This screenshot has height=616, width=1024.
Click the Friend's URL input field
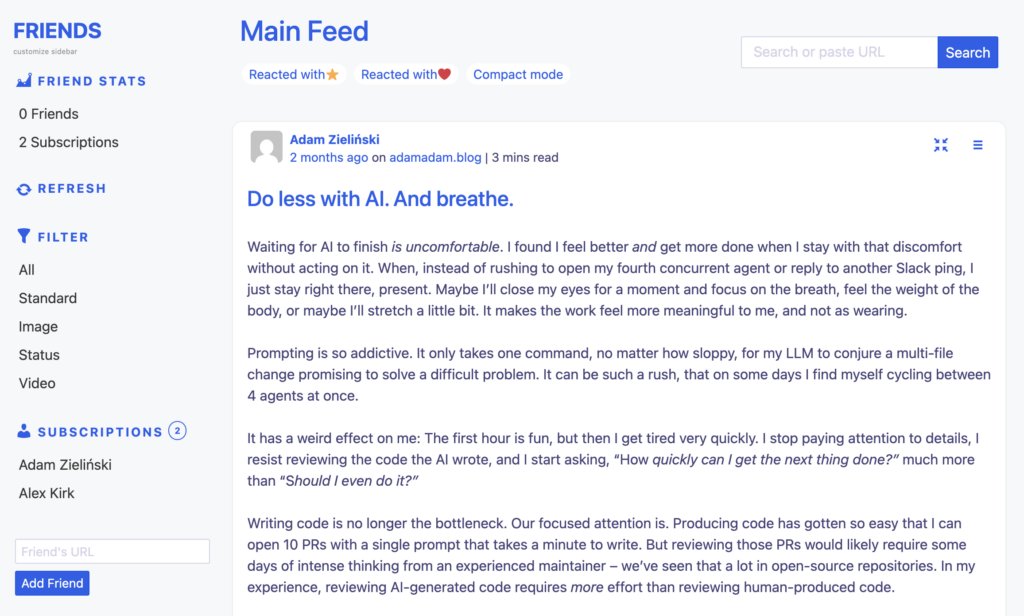click(111, 551)
